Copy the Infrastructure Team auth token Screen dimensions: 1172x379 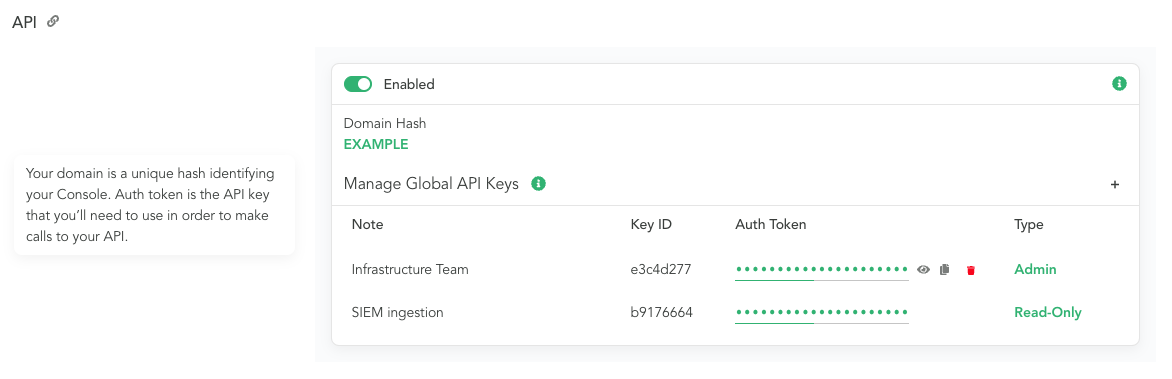point(945,270)
